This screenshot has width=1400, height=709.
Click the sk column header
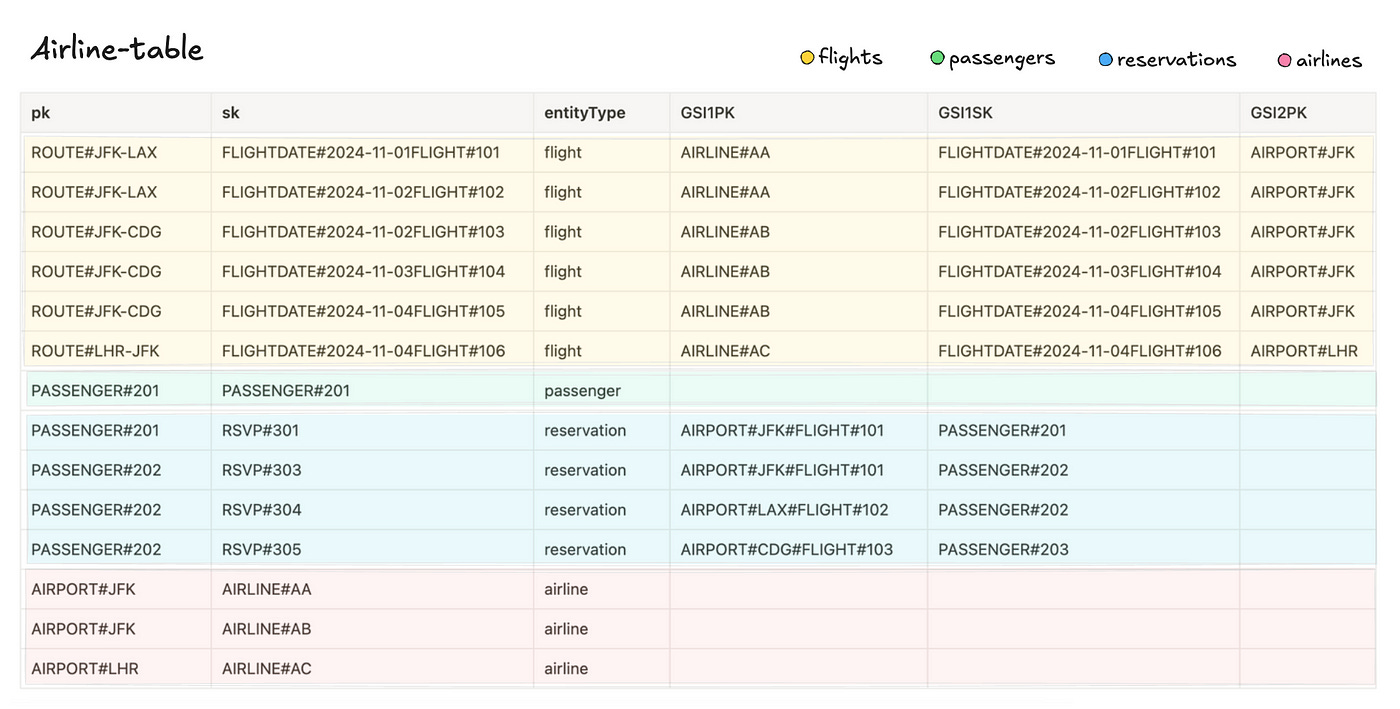(x=372, y=113)
